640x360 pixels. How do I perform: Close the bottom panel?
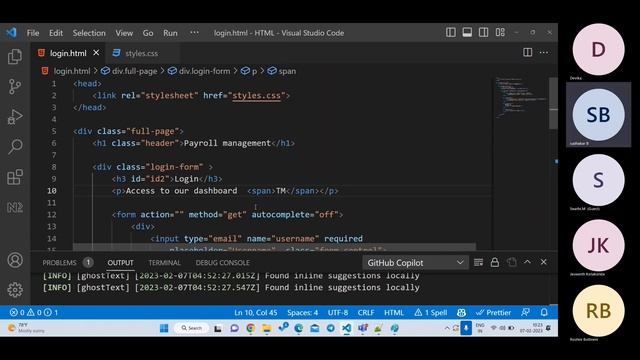(544, 262)
